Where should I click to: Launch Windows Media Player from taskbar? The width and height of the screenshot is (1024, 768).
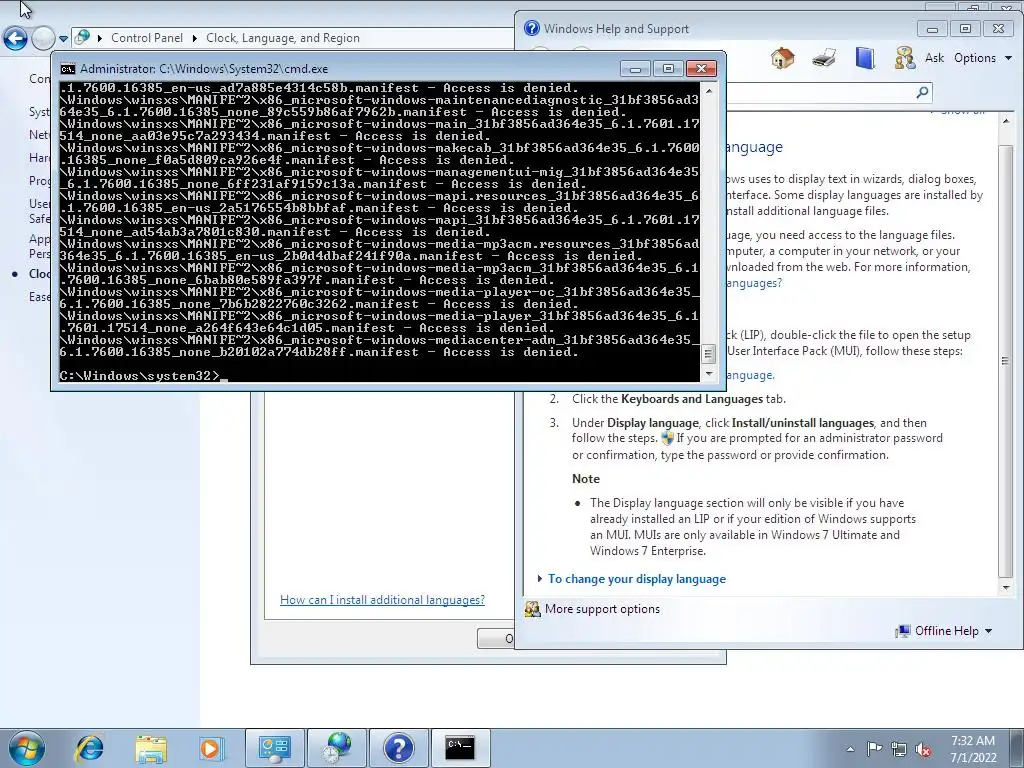[211, 748]
